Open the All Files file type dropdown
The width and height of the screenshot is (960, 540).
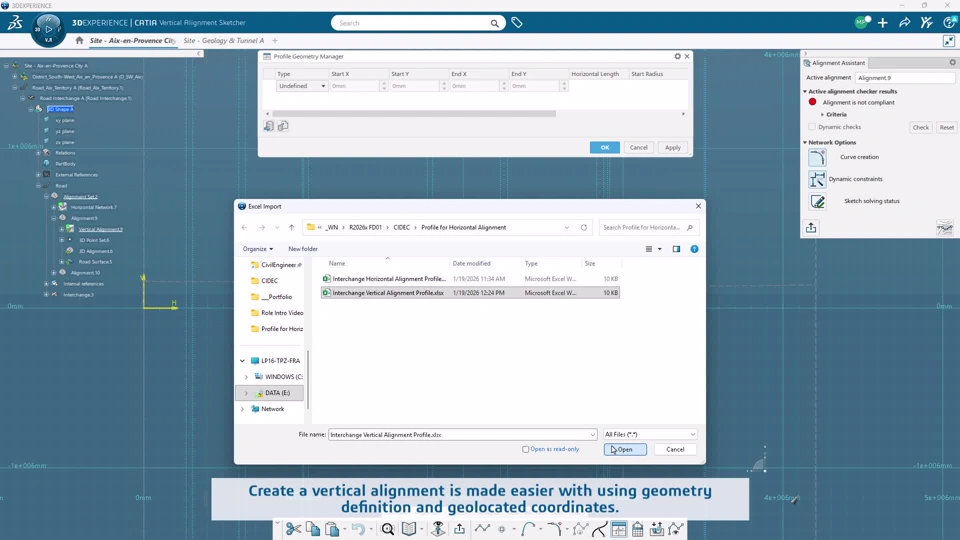(650, 435)
